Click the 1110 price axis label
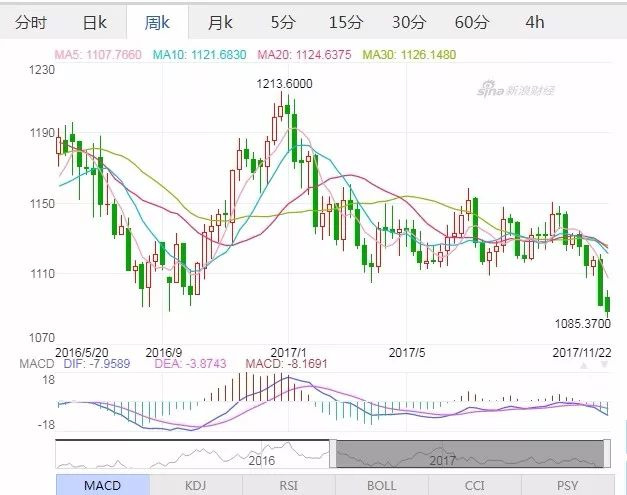Image resolution: width=627 pixels, height=495 pixels. [x=42, y=274]
